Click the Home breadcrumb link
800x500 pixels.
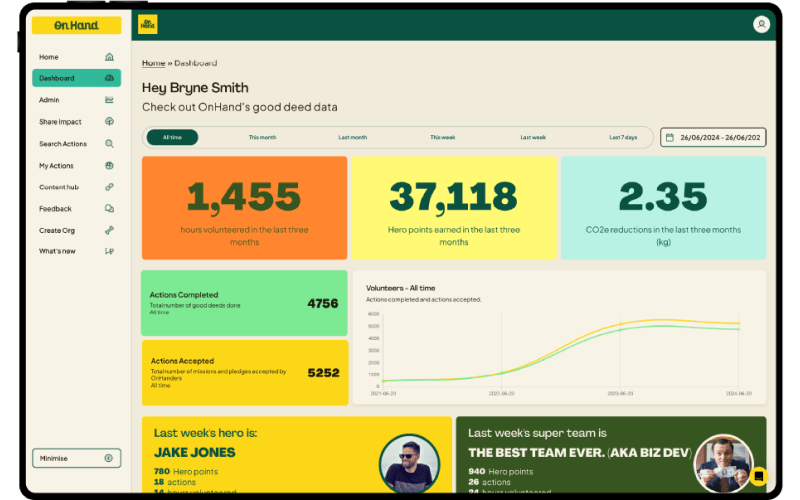(x=153, y=63)
